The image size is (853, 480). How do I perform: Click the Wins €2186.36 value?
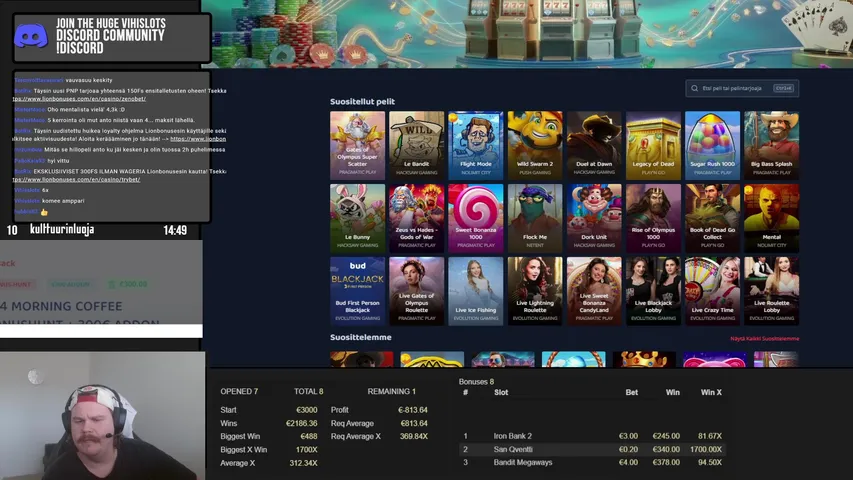[x=301, y=423]
